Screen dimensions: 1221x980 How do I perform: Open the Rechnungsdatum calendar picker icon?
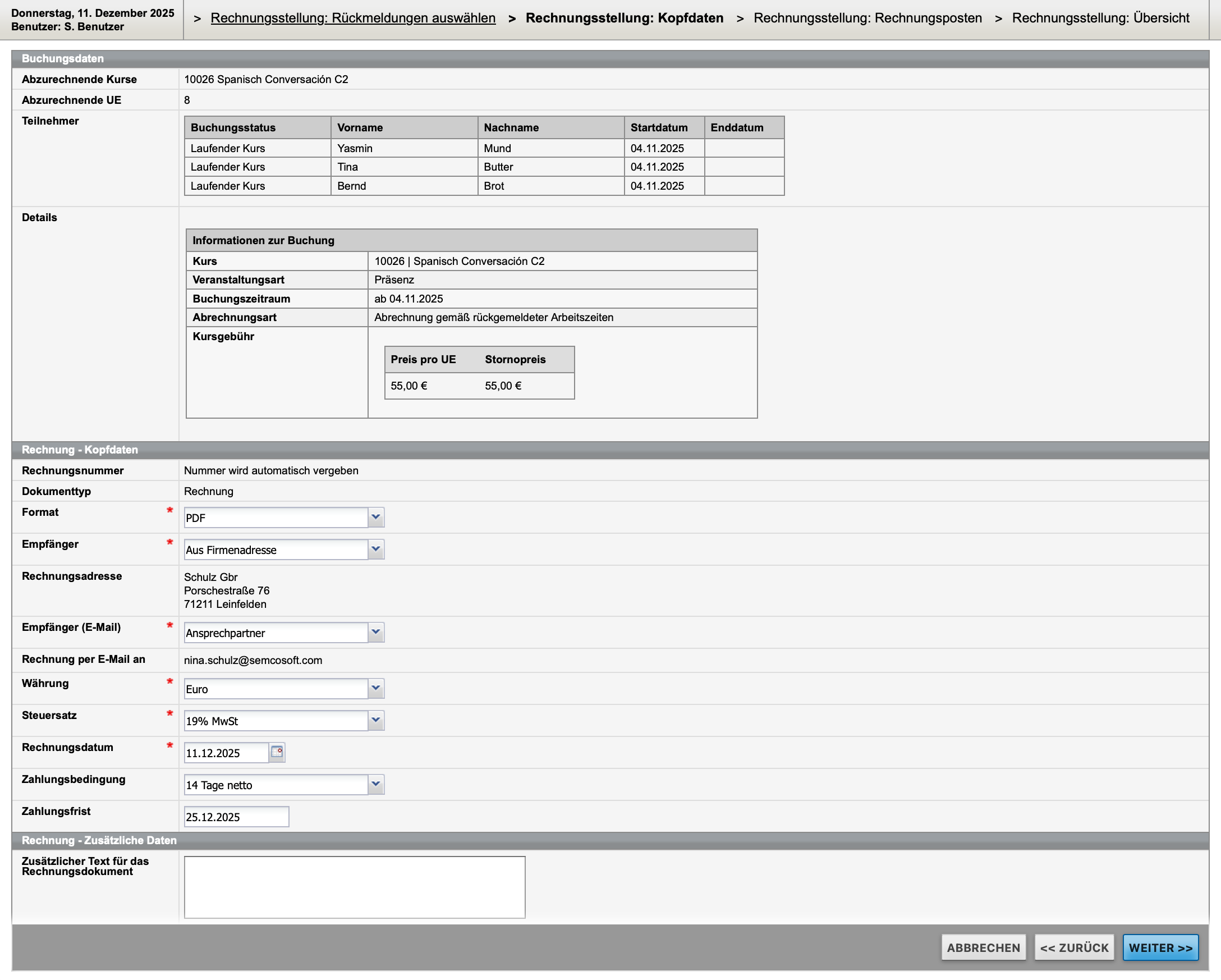click(277, 752)
